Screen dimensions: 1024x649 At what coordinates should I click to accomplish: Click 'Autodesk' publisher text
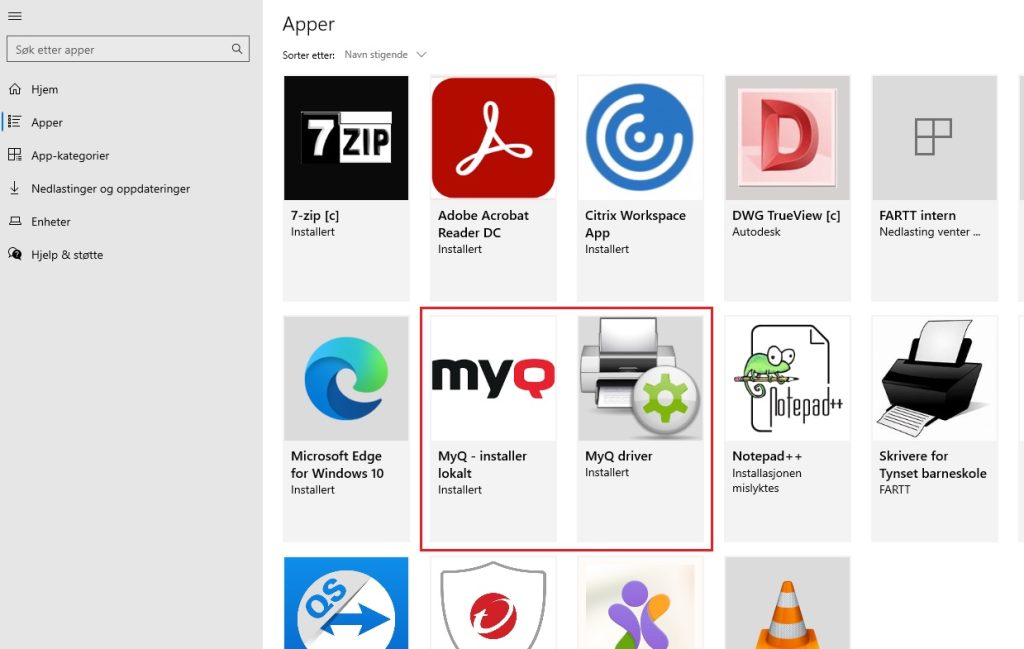tap(756, 232)
